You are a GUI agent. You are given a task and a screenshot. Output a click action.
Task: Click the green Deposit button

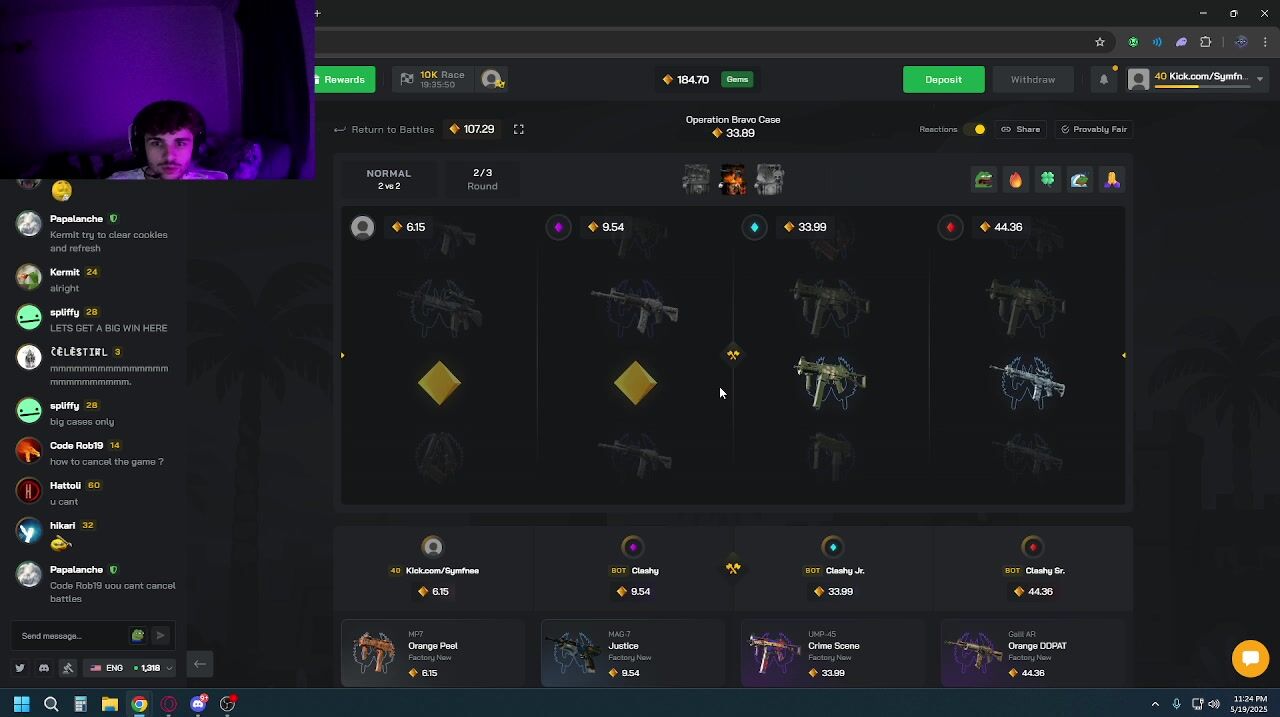click(943, 79)
